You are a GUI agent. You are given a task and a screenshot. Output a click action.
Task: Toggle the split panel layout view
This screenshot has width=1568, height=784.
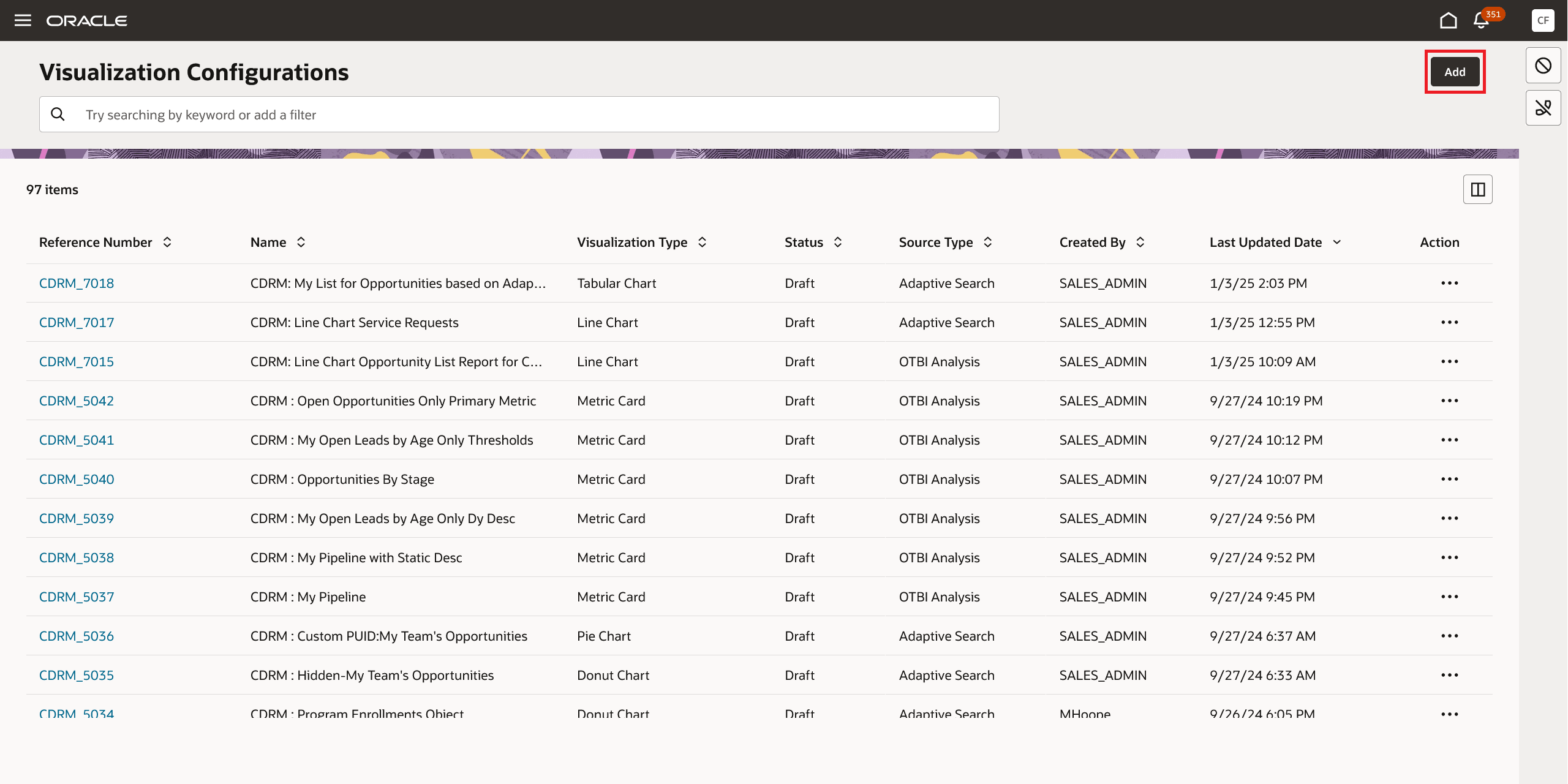(1478, 189)
